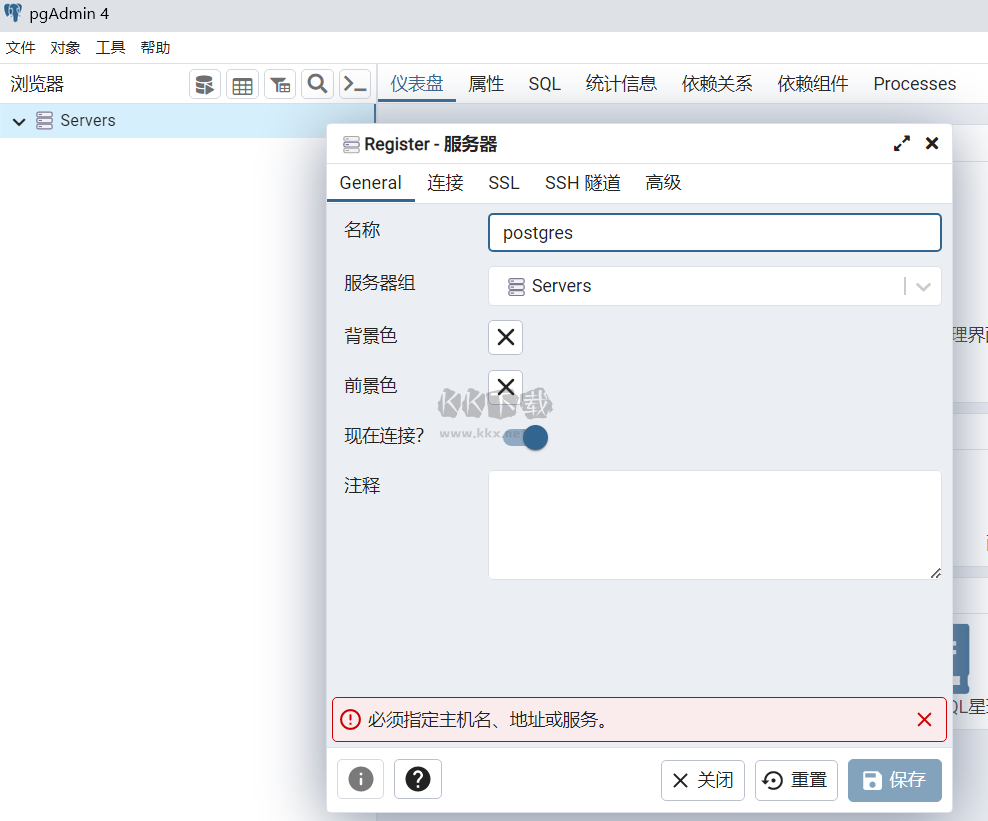Click the 名称 name input field
Screen dimensions: 988x821
(x=715, y=233)
